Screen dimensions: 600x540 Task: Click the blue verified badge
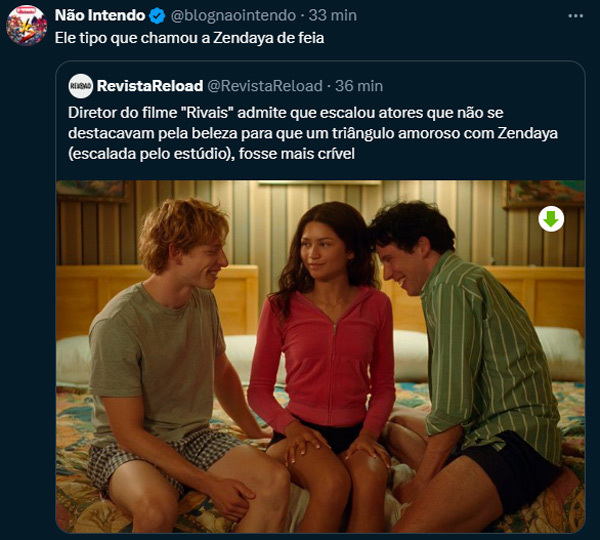click(157, 16)
